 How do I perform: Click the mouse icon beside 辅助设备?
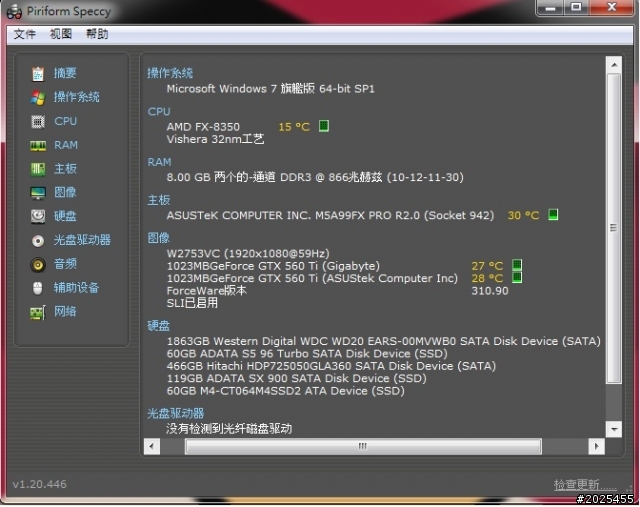pos(38,288)
